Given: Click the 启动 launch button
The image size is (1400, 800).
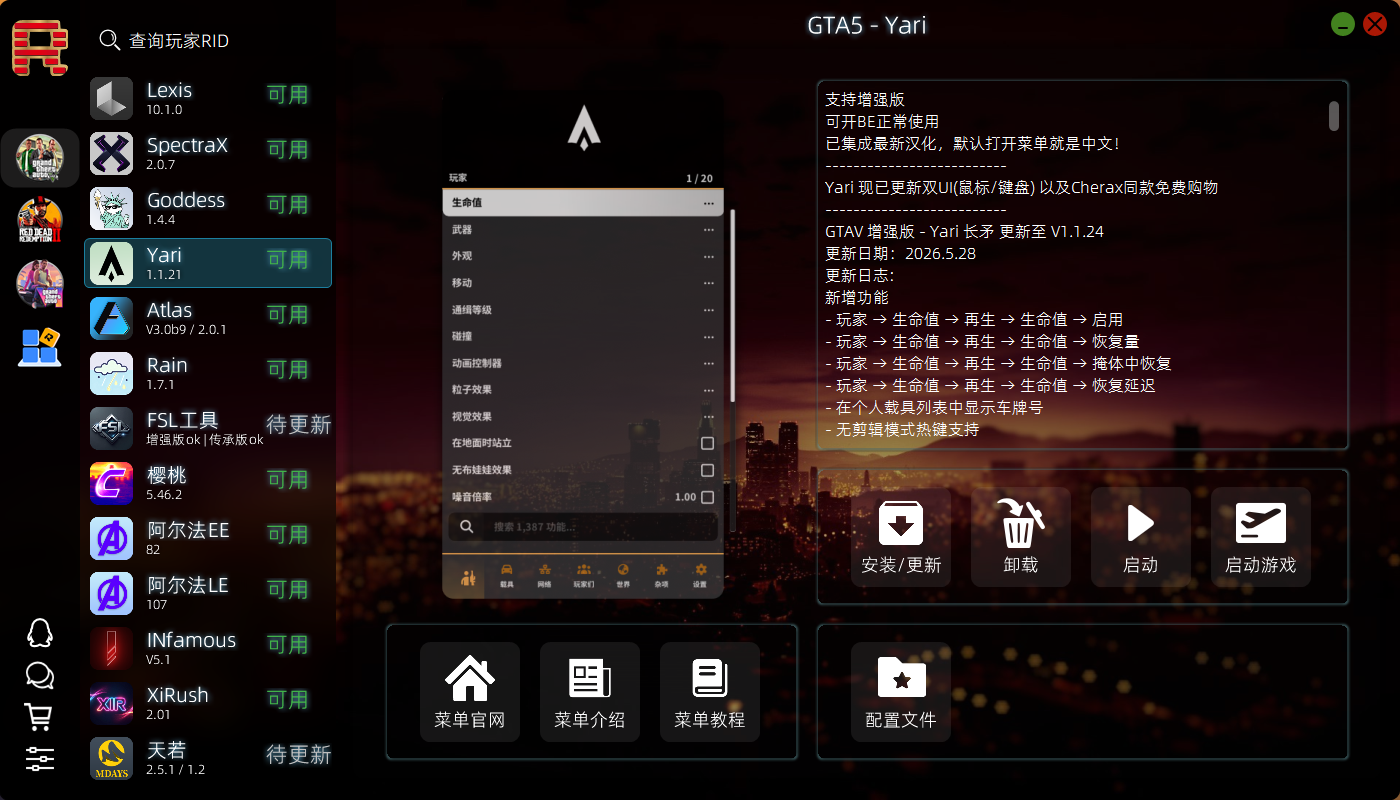Looking at the screenshot, I should (1141, 537).
